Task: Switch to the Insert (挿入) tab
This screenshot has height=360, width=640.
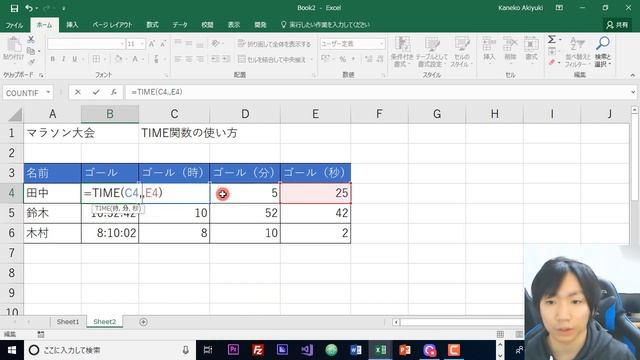Action: click(72, 25)
